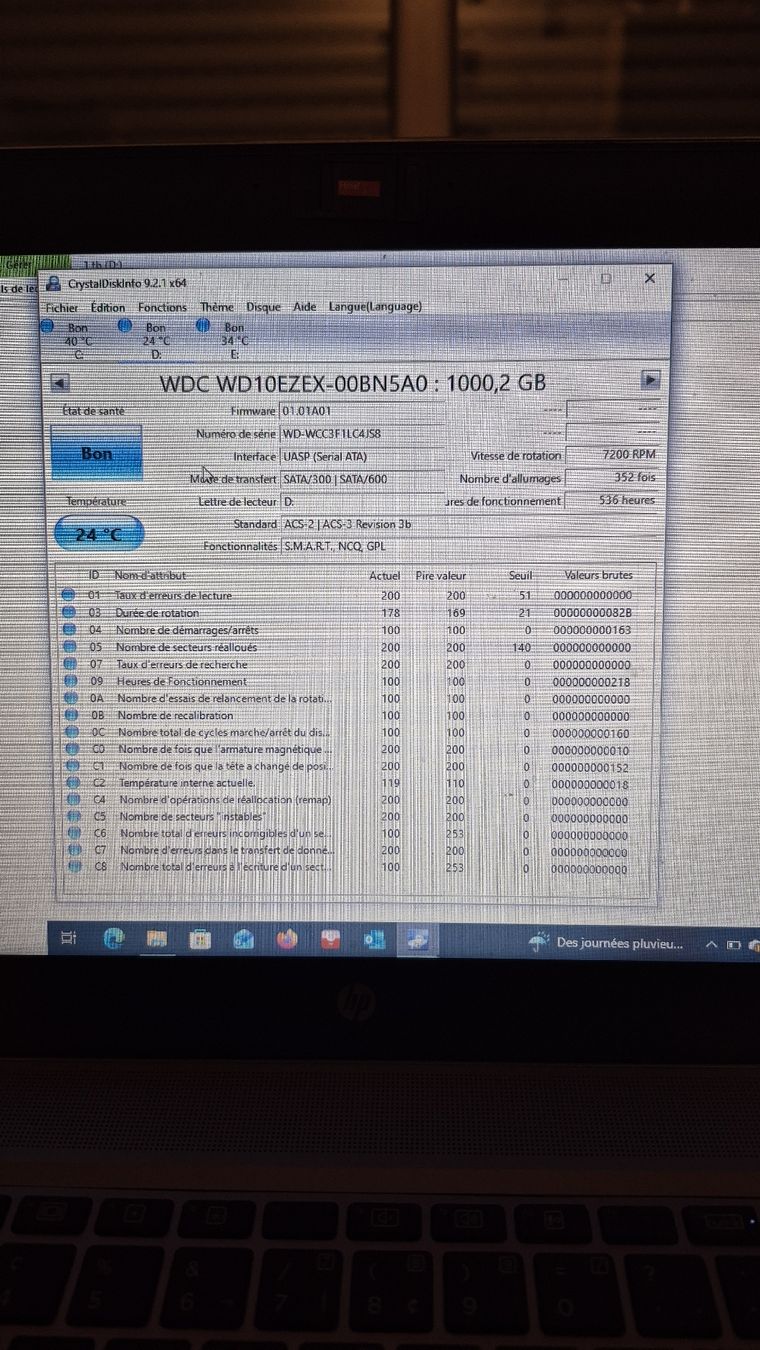Screen dimensions: 760x1350
Task: Click status circle for attribute 09
Action: 70,681
